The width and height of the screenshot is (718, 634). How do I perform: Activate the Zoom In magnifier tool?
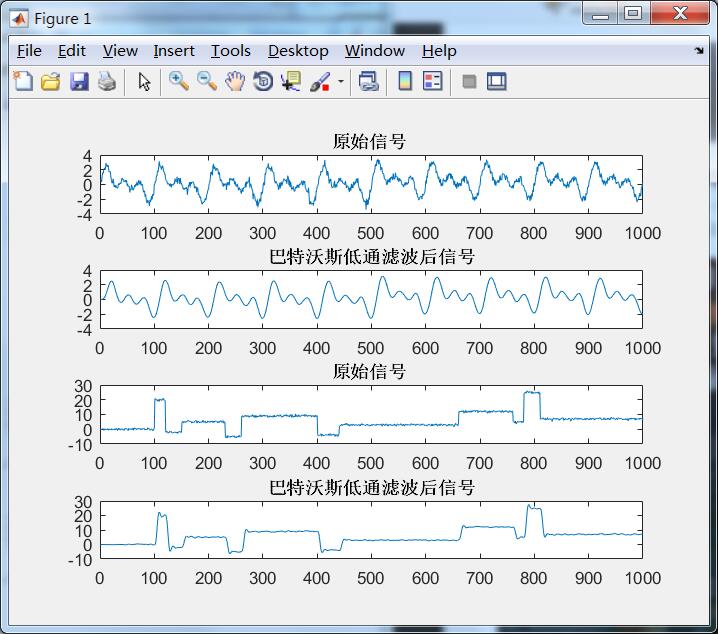tap(179, 81)
